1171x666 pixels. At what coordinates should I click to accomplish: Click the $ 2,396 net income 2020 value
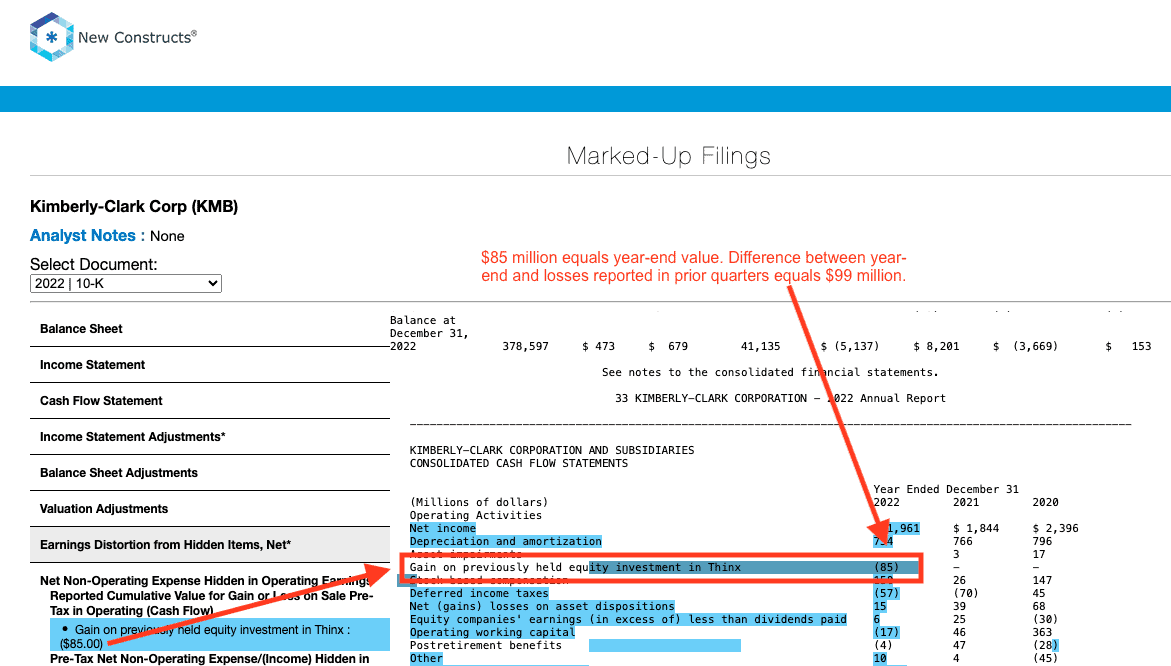1055,529
